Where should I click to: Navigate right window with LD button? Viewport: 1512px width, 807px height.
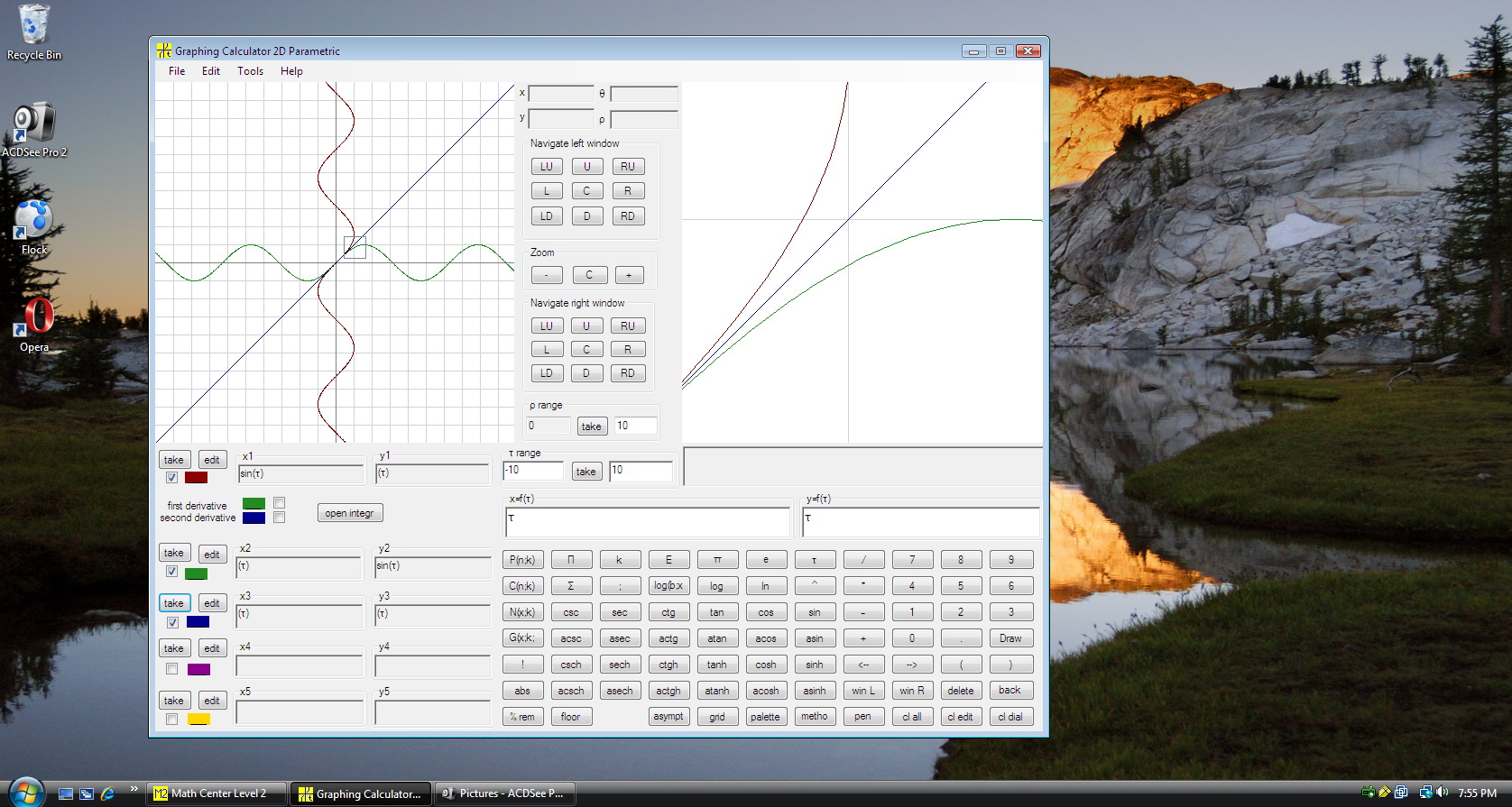click(x=547, y=373)
